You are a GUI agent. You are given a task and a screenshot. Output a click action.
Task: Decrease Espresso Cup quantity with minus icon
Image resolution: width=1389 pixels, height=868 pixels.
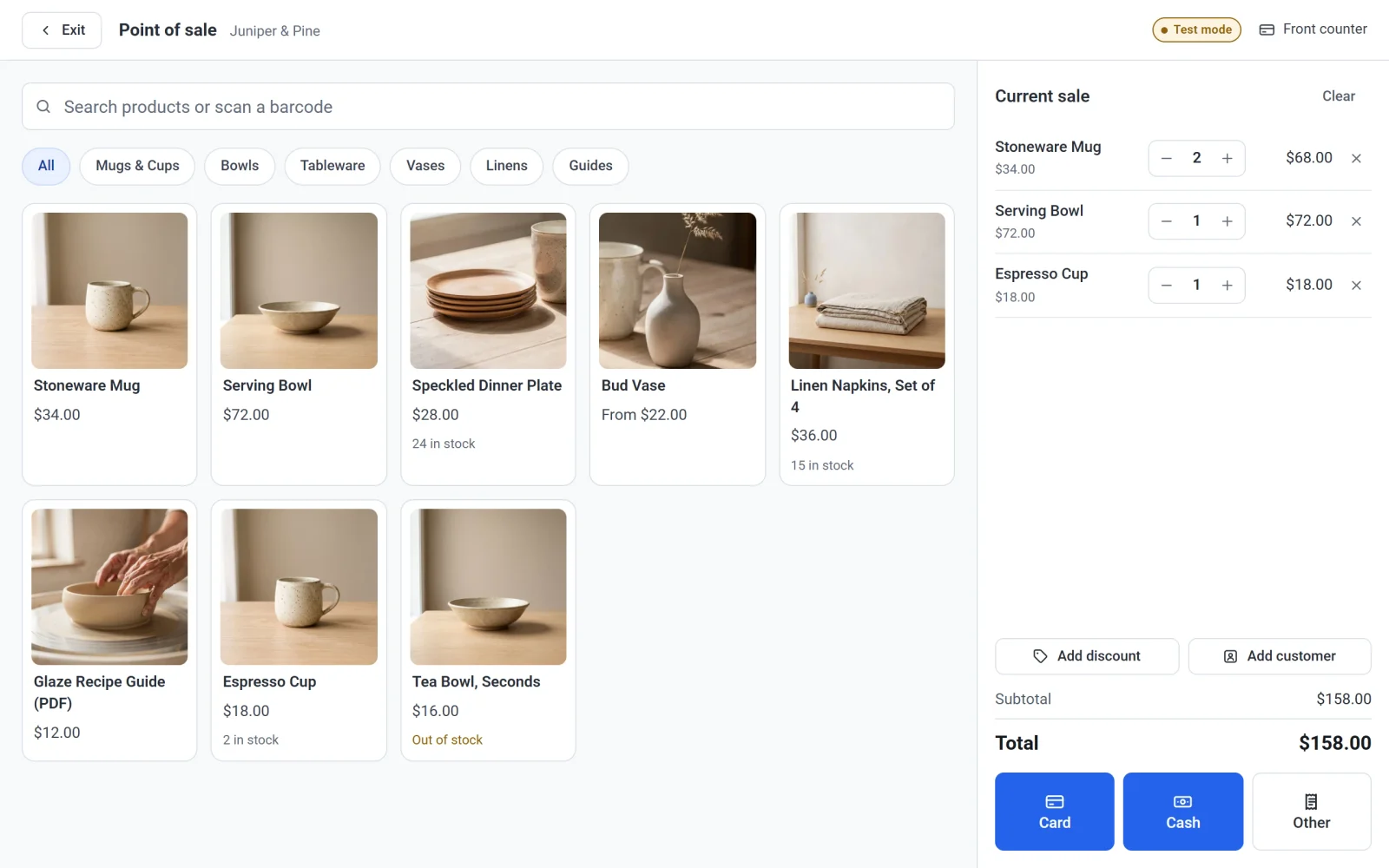[1166, 286]
